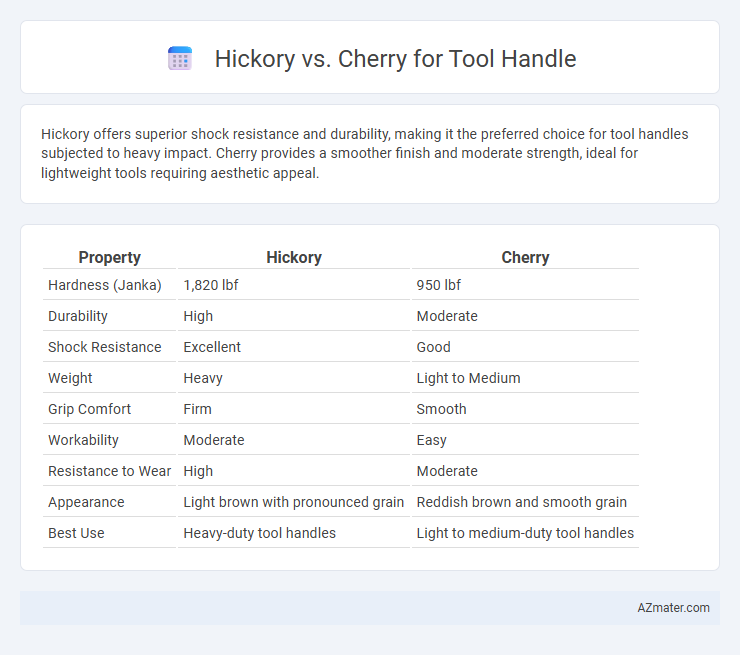Click the Cherry column header
740x655 pixels.
pyautogui.click(x=525, y=257)
